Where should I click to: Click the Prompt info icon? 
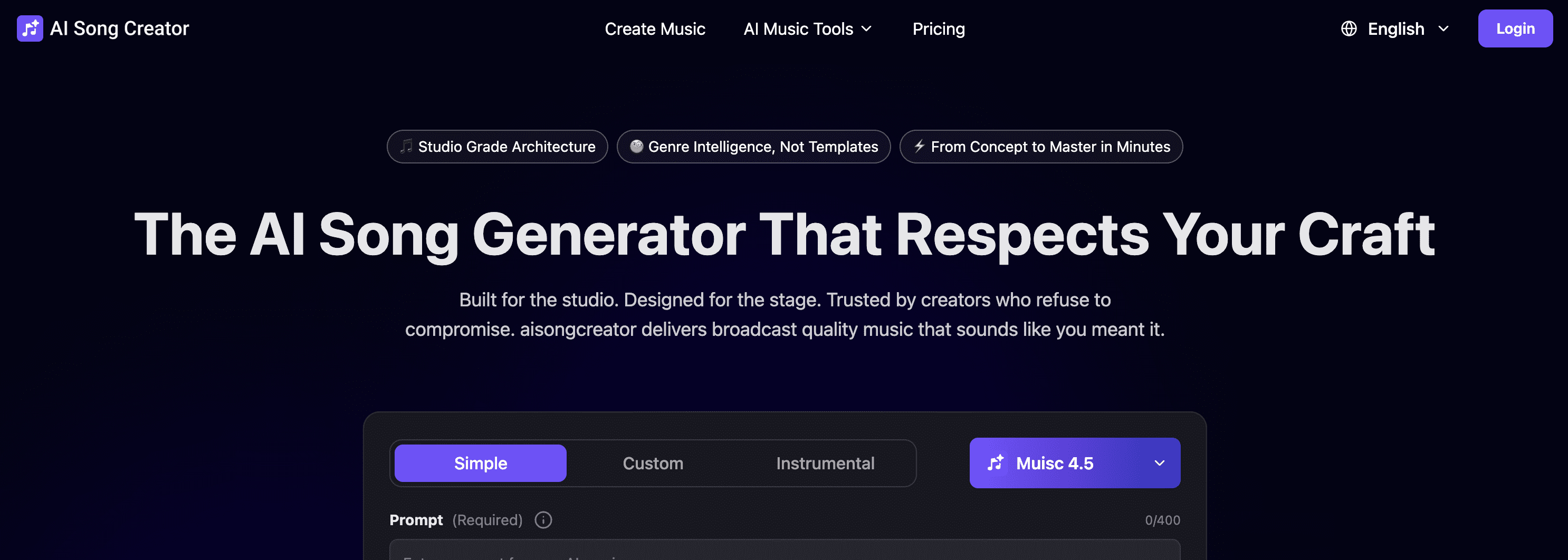point(542,520)
